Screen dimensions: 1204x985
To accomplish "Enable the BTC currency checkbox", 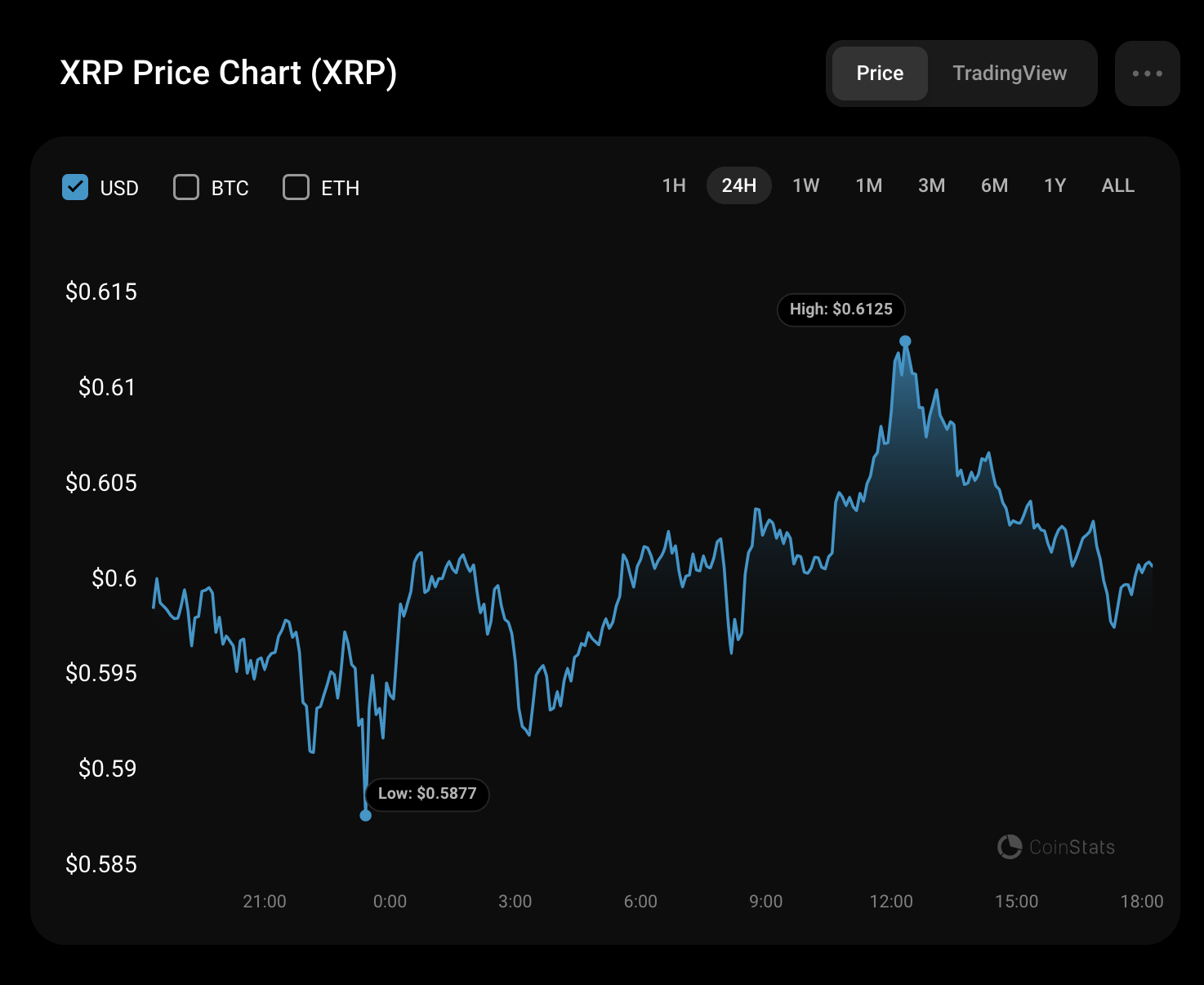I will coord(186,187).
